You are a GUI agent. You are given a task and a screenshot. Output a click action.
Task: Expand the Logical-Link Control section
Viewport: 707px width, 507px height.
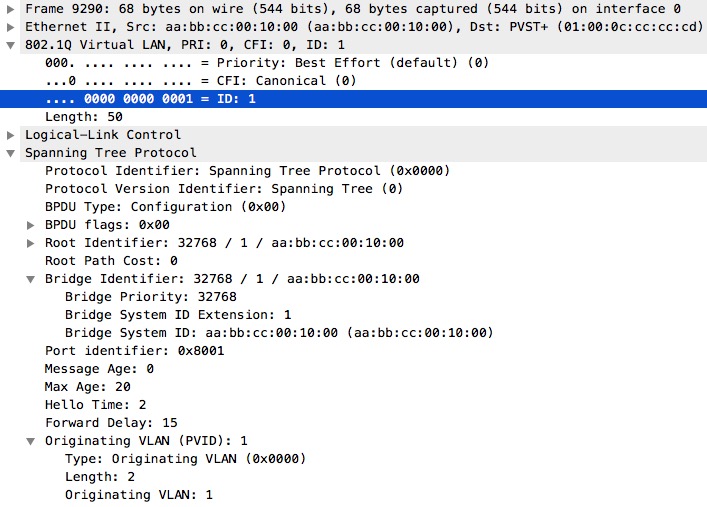pyautogui.click(x=11, y=135)
